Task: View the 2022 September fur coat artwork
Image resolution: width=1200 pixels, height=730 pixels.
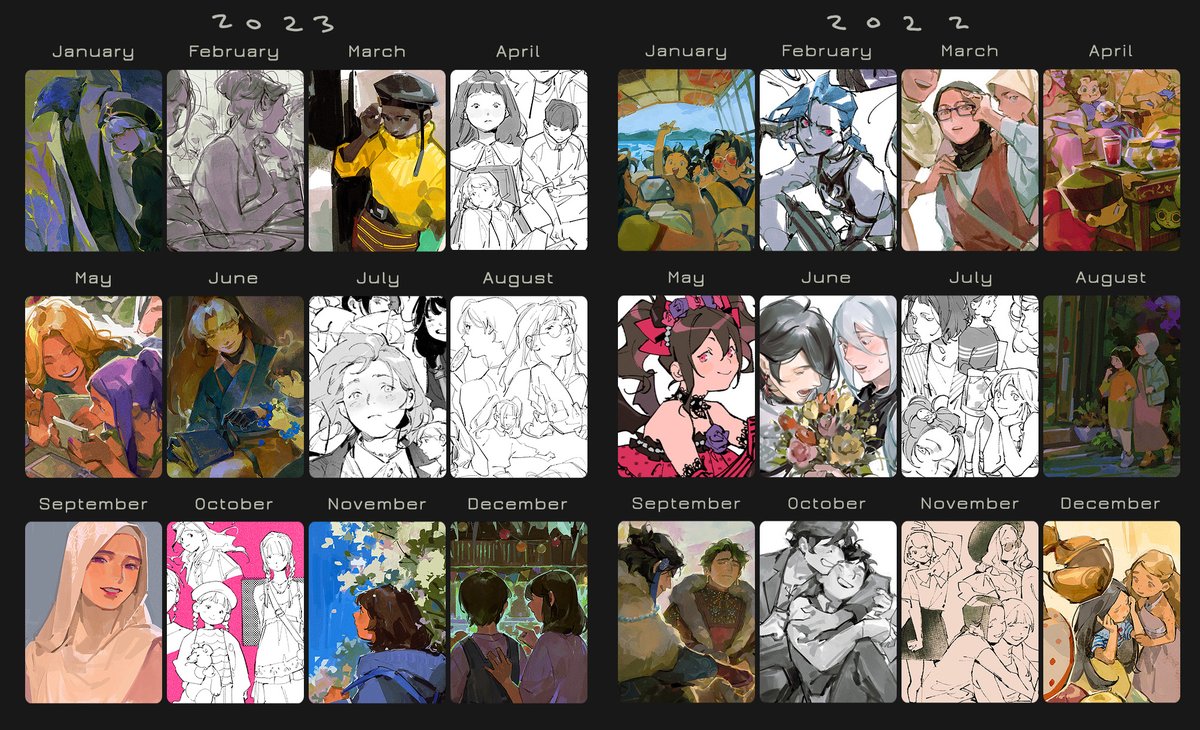Action: (686, 612)
